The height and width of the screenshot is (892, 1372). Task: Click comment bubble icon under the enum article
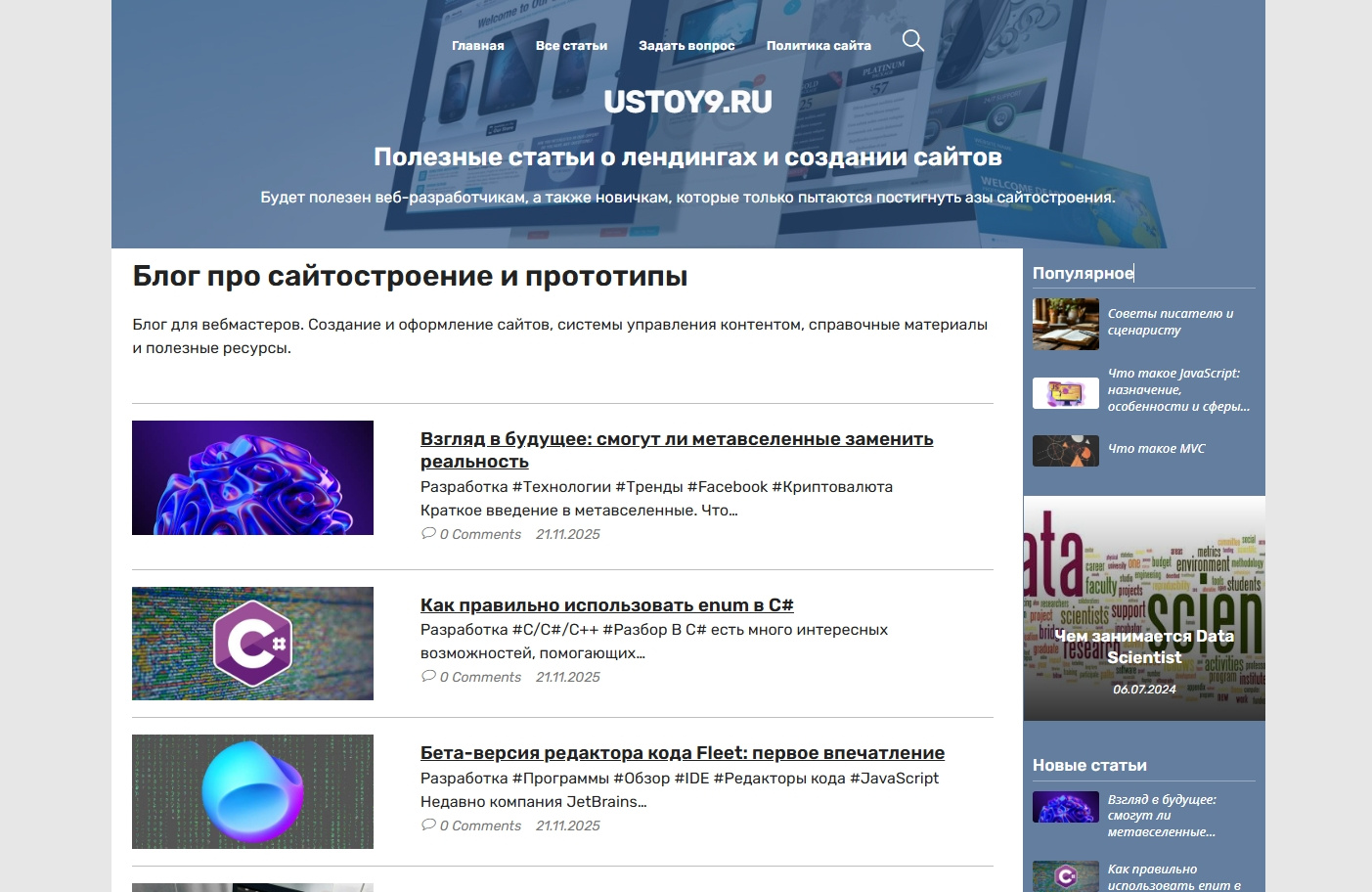pos(428,676)
